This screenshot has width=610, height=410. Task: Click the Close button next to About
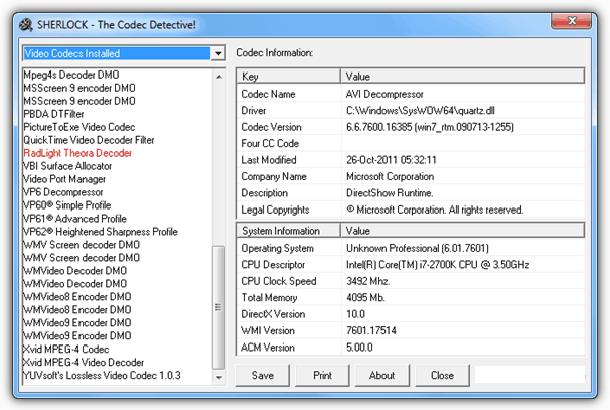click(x=442, y=375)
